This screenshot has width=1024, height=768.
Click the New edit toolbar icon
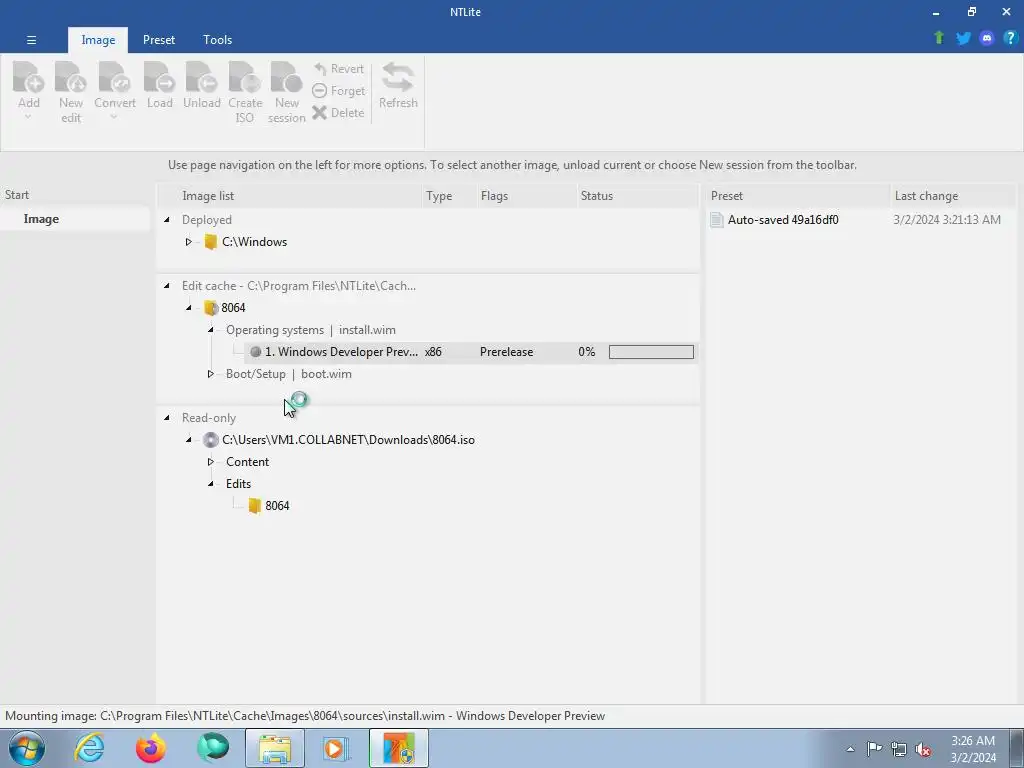pyautogui.click(x=71, y=77)
